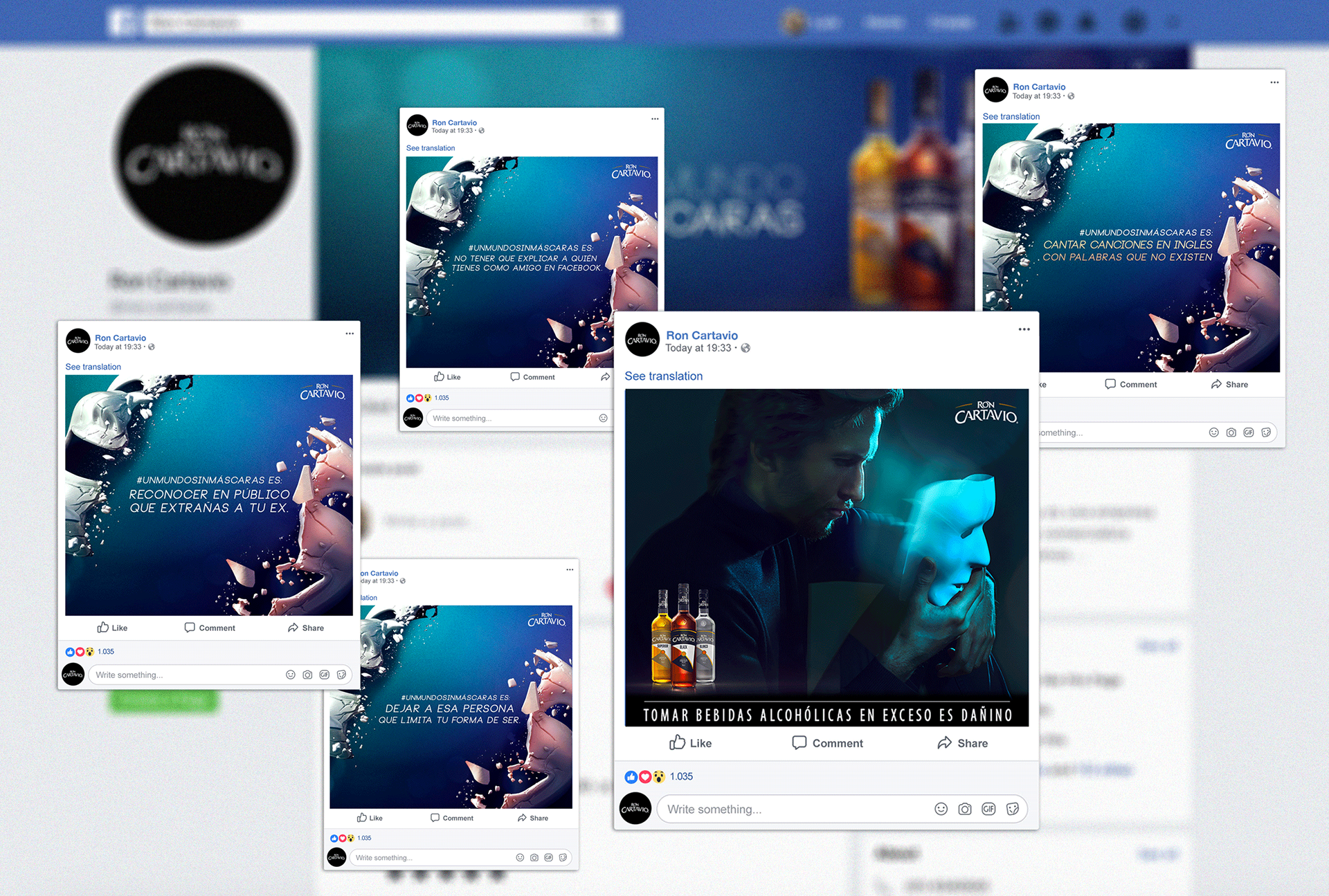This screenshot has width=1329, height=896.
Task: Open the GIF picker in the large post comment box
Action: pyautogui.click(x=988, y=809)
